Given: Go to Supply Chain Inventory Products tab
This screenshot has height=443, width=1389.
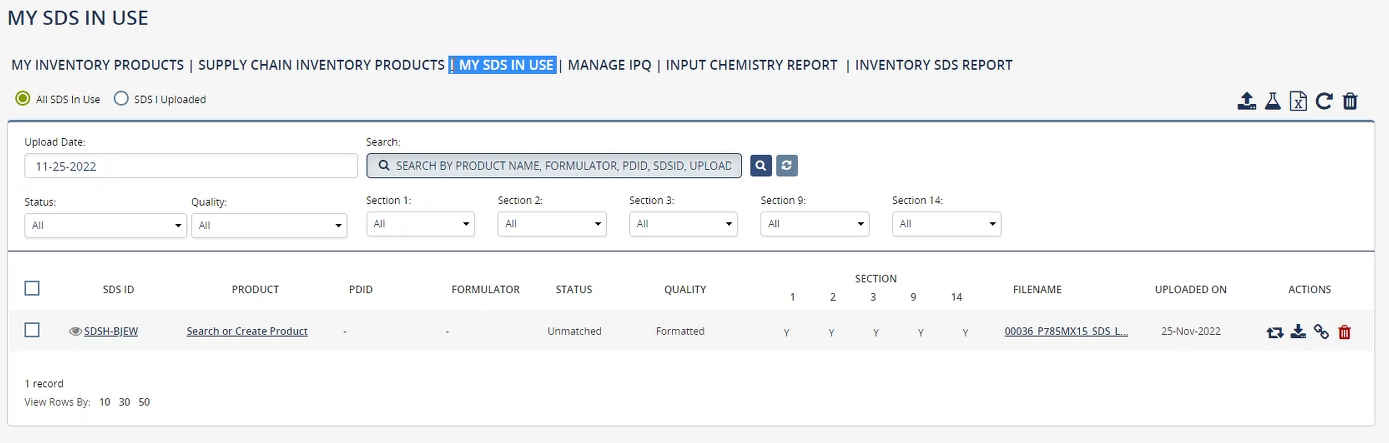Looking at the screenshot, I should (x=321, y=65).
